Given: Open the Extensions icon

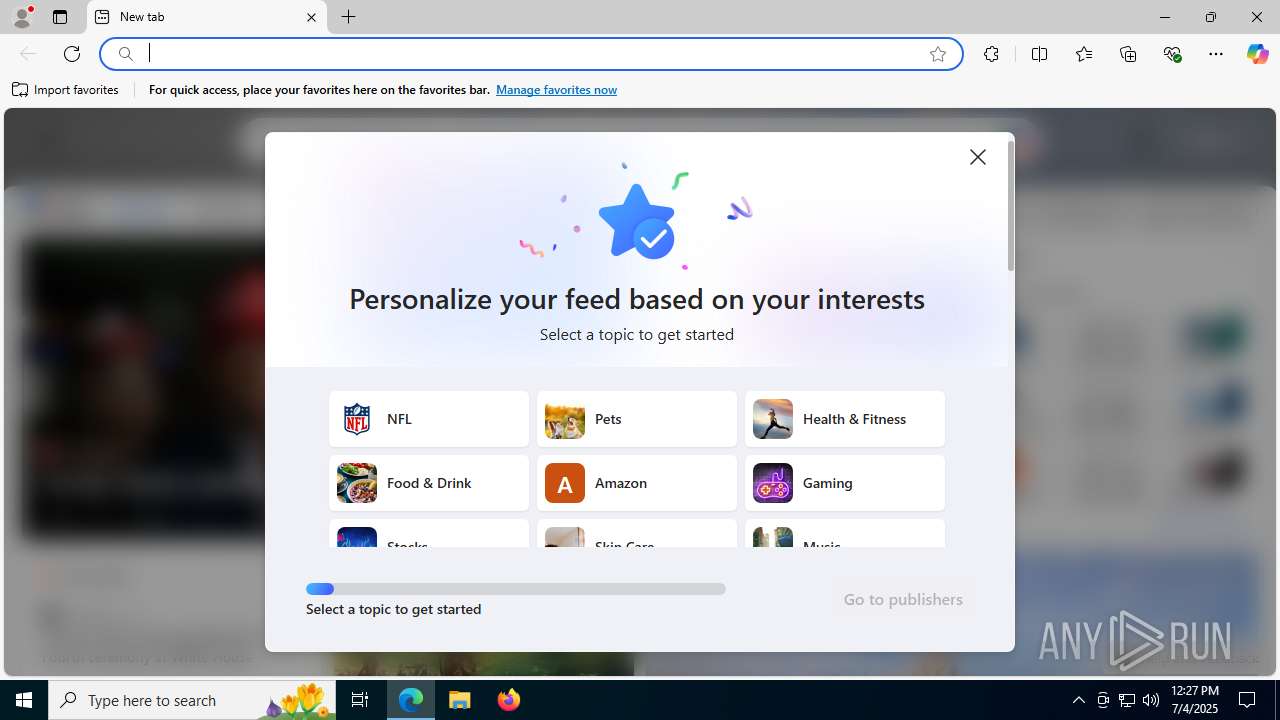Looking at the screenshot, I should pyautogui.click(x=991, y=54).
